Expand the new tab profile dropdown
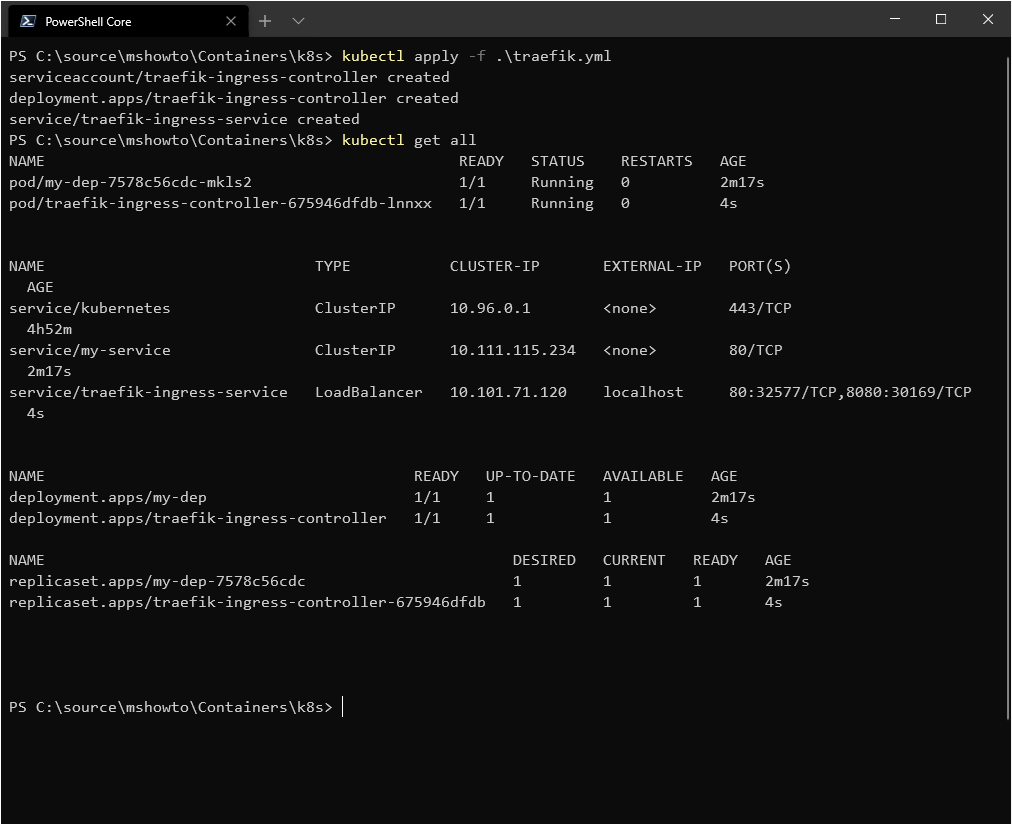The height and width of the screenshot is (825, 1012). coord(298,21)
